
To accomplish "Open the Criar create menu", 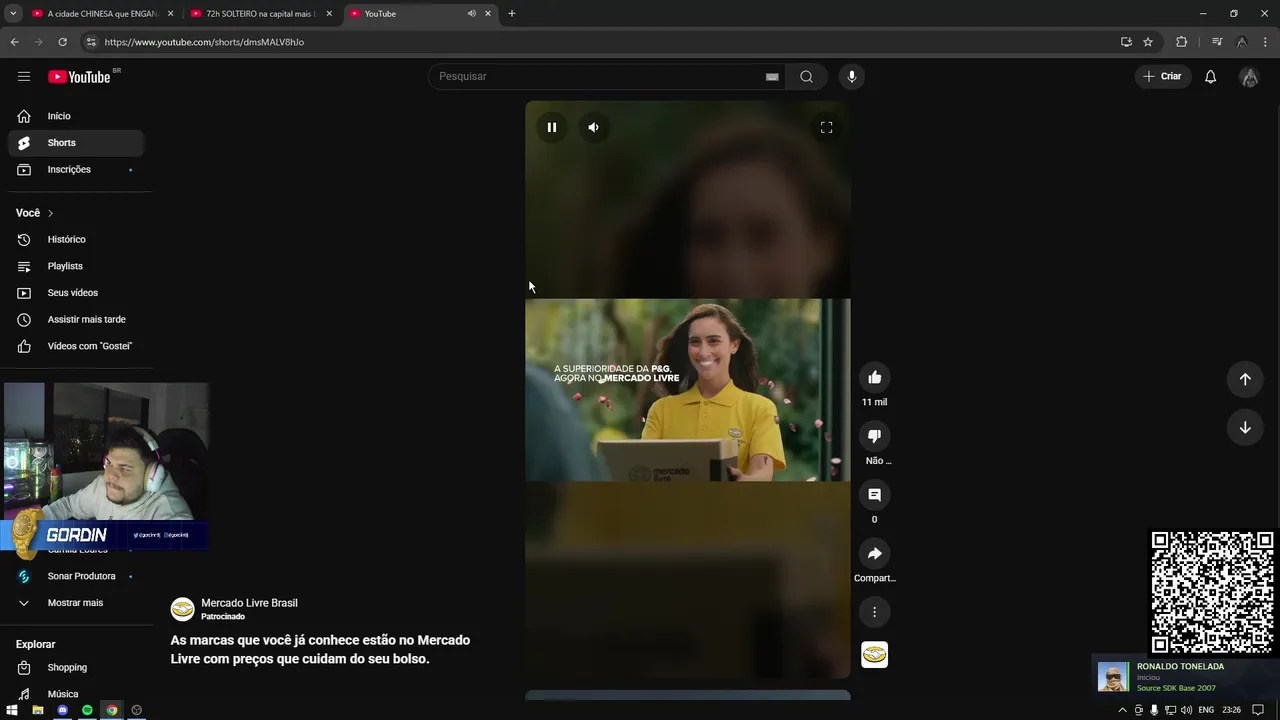I will [1162, 76].
